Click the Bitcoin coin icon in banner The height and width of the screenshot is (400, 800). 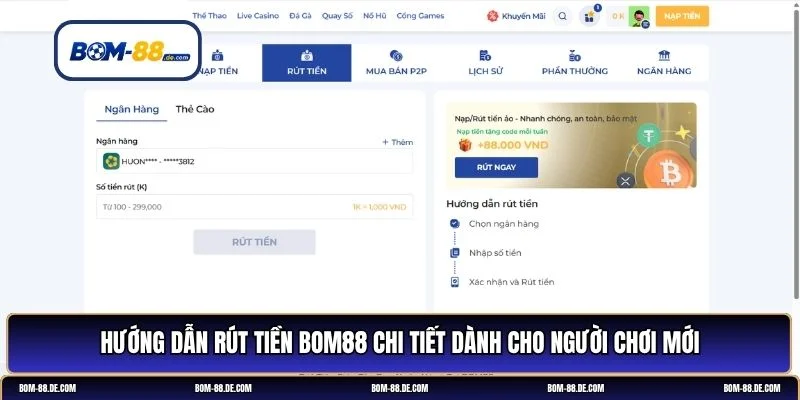click(x=668, y=171)
